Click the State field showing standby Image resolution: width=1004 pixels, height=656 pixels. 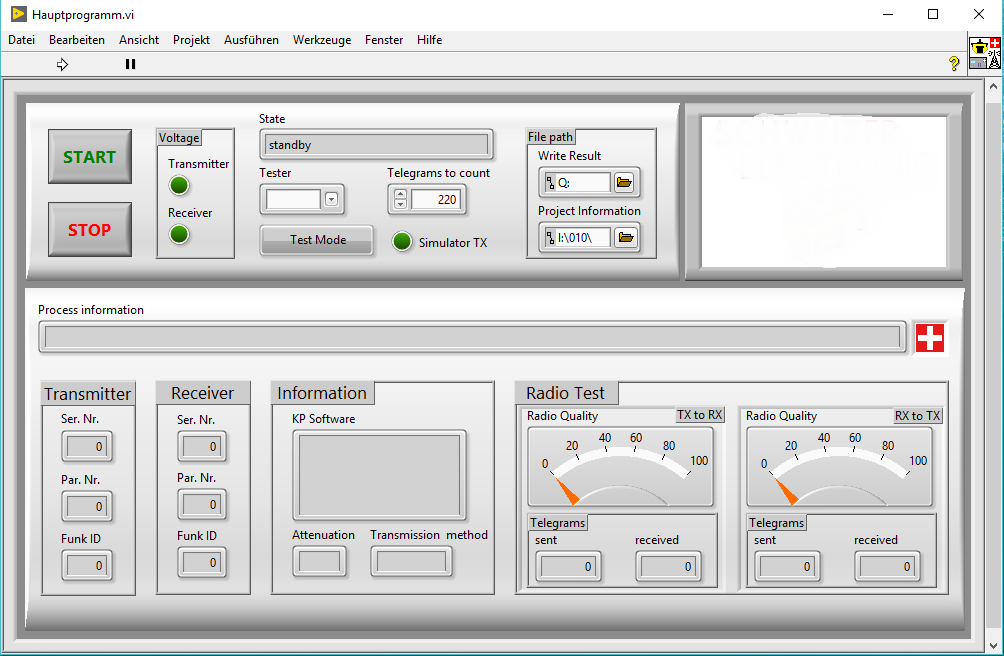tap(376, 145)
